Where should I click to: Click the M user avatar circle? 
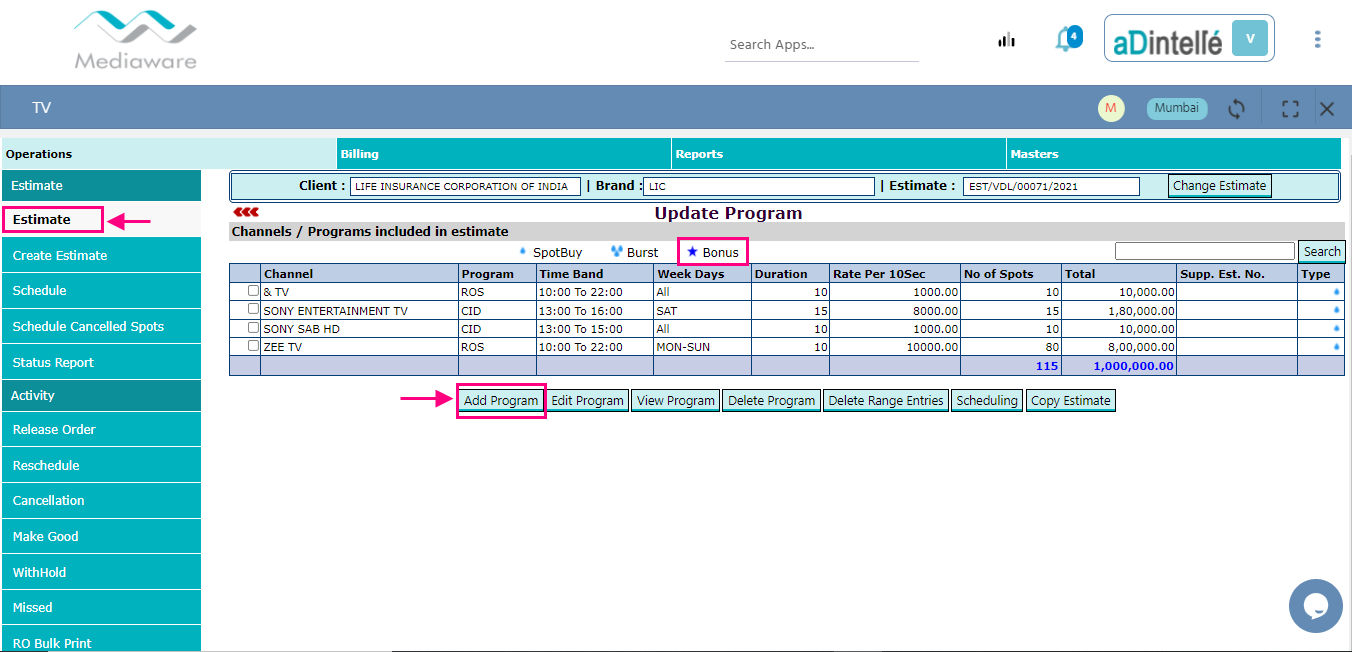pyautogui.click(x=1111, y=108)
